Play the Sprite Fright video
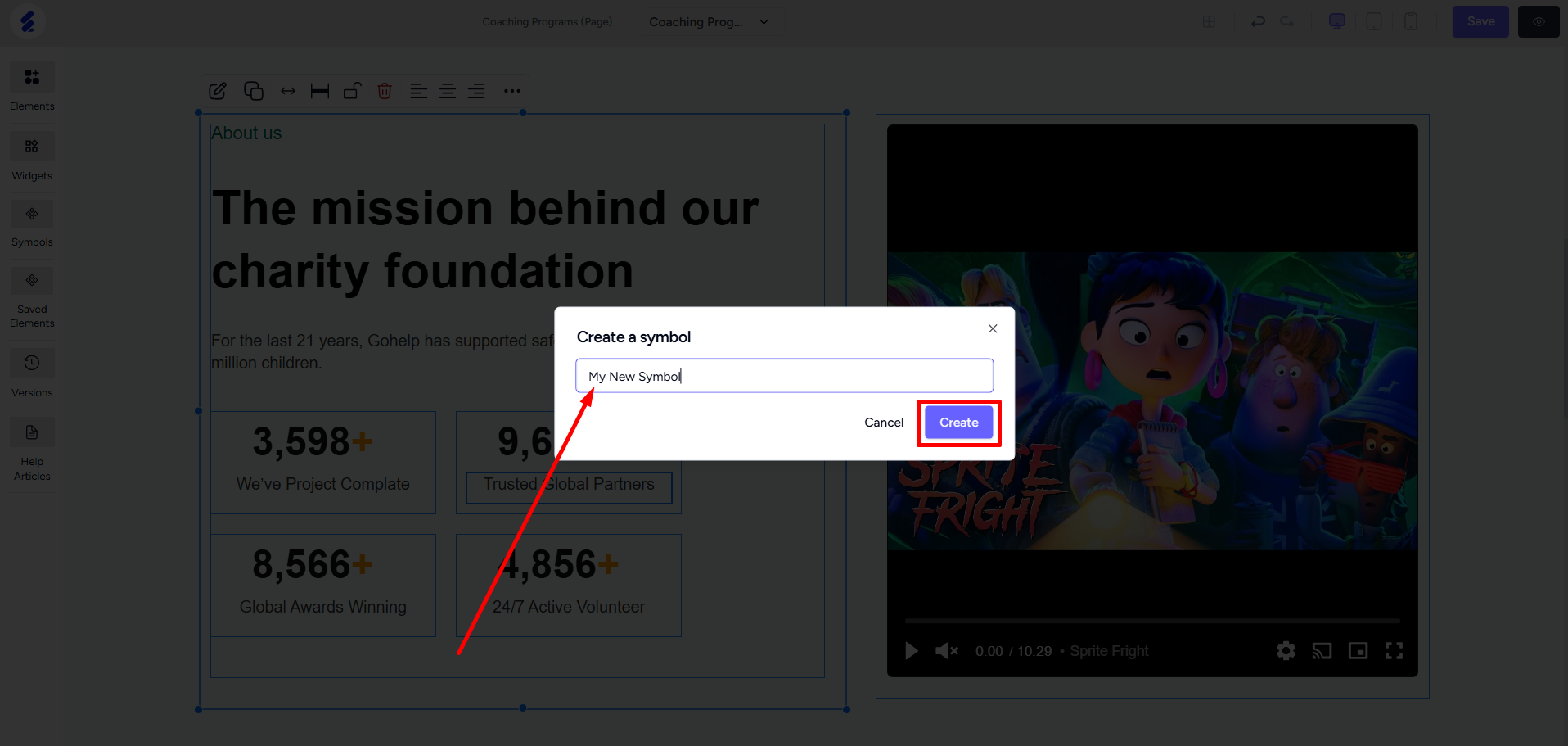This screenshot has height=746, width=1568. [911, 651]
